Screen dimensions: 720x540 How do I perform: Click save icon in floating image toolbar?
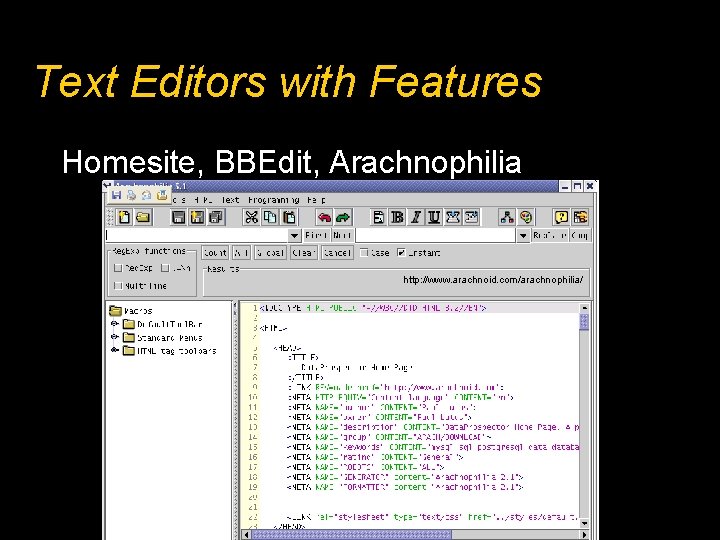pyautogui.click(x=117, y=195)
